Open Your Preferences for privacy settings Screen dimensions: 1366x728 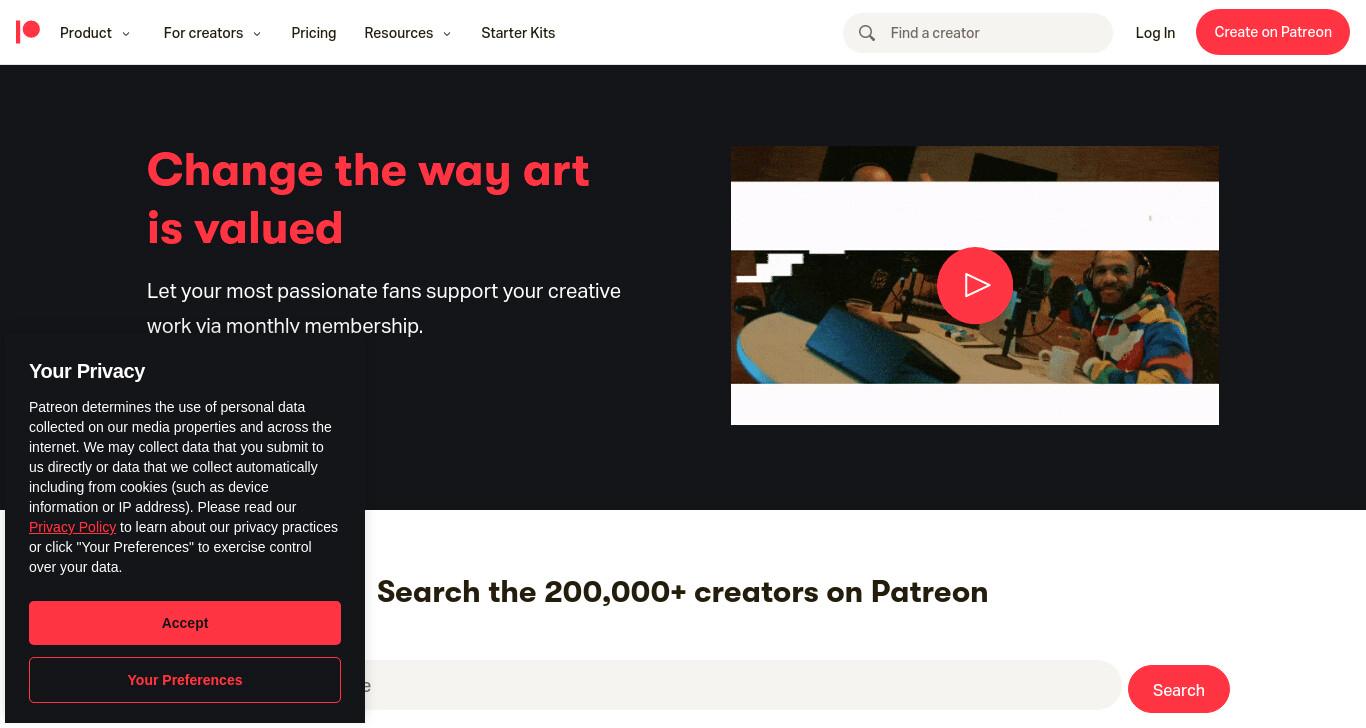[185, 680]
